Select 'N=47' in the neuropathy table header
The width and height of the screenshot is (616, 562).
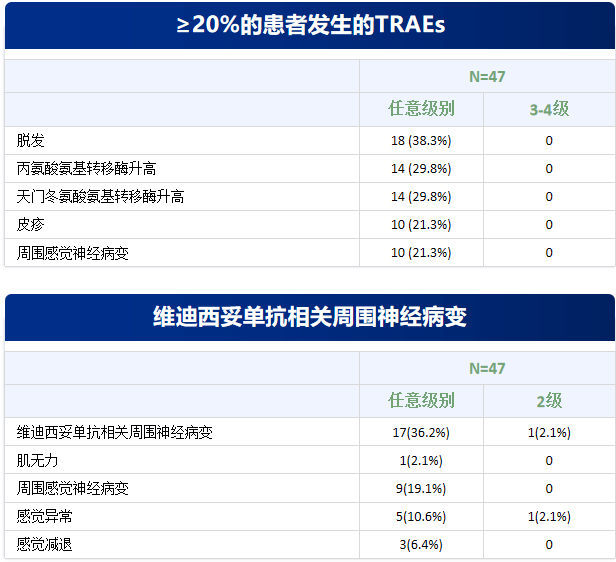pyautogui.click(x=487, y=368)
